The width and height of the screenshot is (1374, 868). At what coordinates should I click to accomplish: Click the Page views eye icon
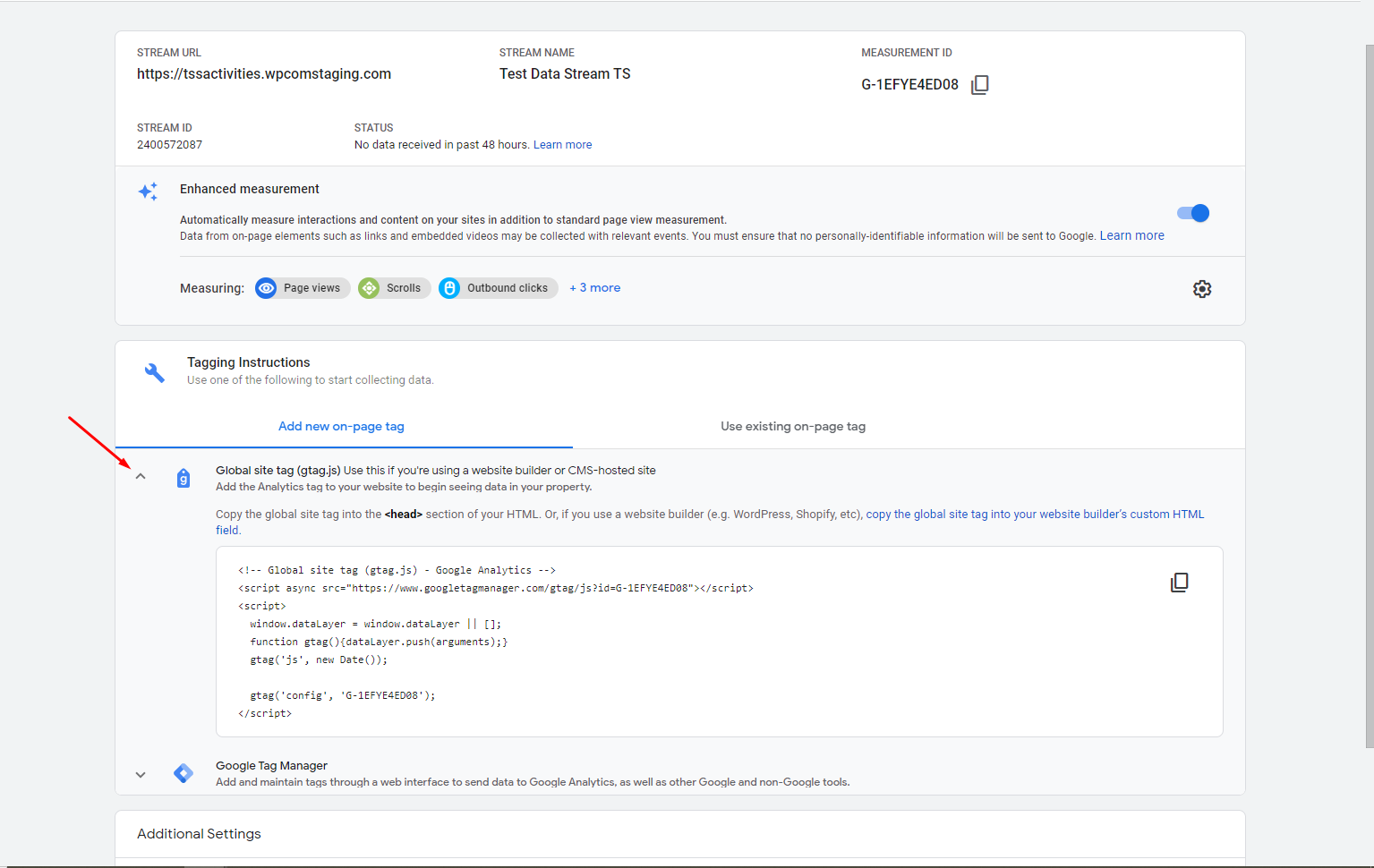tap(266, 288)
